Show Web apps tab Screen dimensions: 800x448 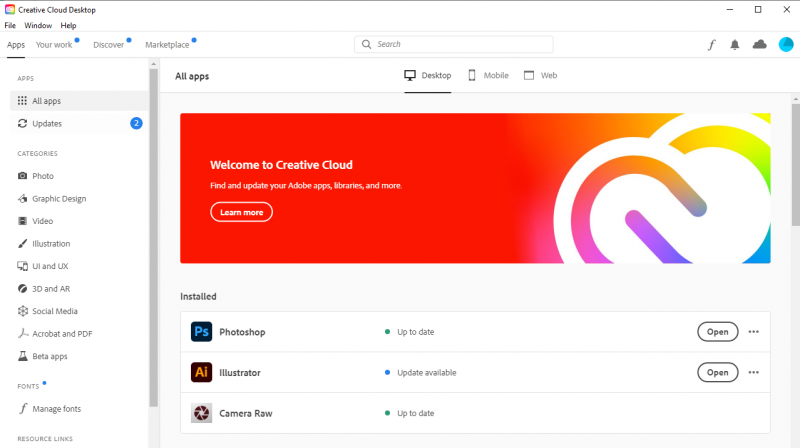540,76
